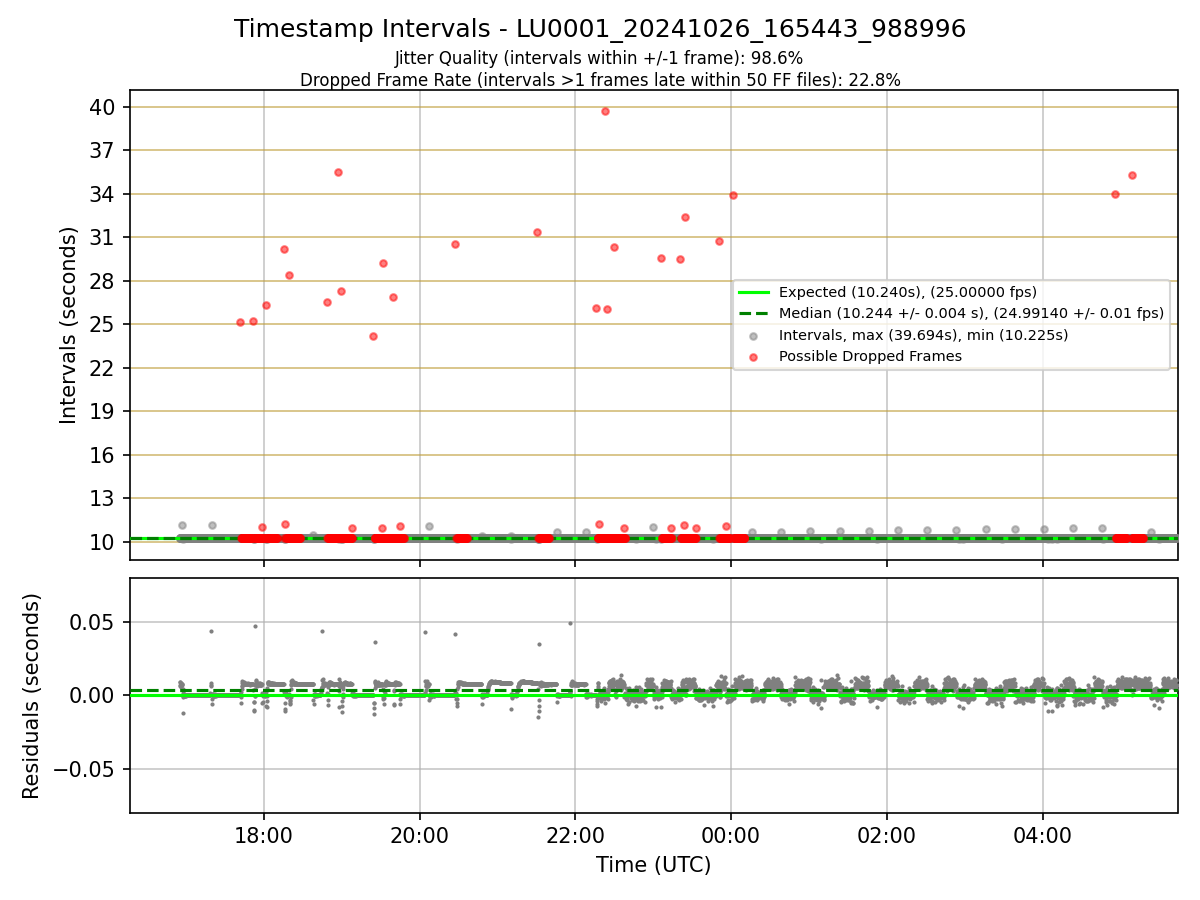Click the red marker beside 'Possible Dropped Frames' legend
This screenshot has height=900, width=1200.
(x=753, y=357)
